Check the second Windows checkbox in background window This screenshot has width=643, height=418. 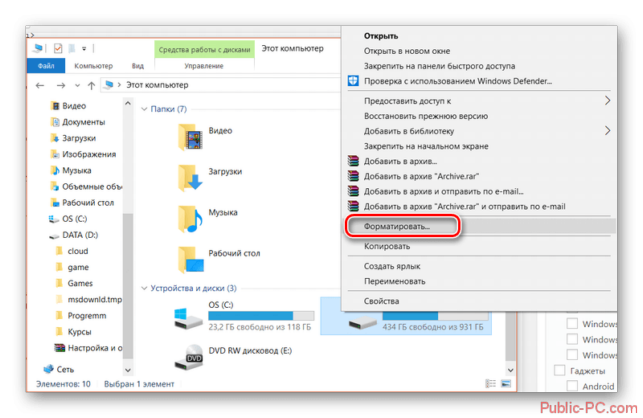coord(572,339)
